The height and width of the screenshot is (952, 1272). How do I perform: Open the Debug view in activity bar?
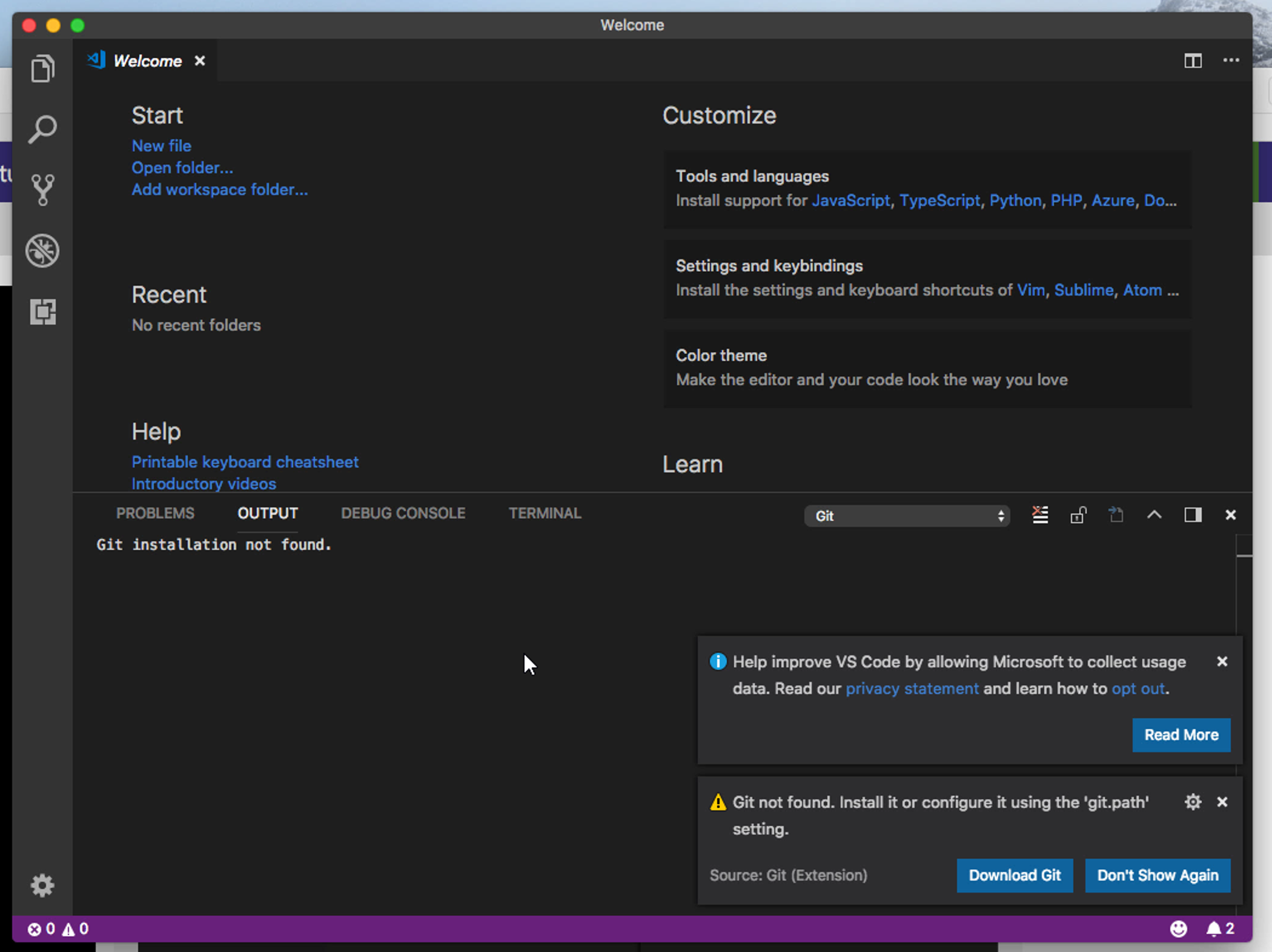42,251
